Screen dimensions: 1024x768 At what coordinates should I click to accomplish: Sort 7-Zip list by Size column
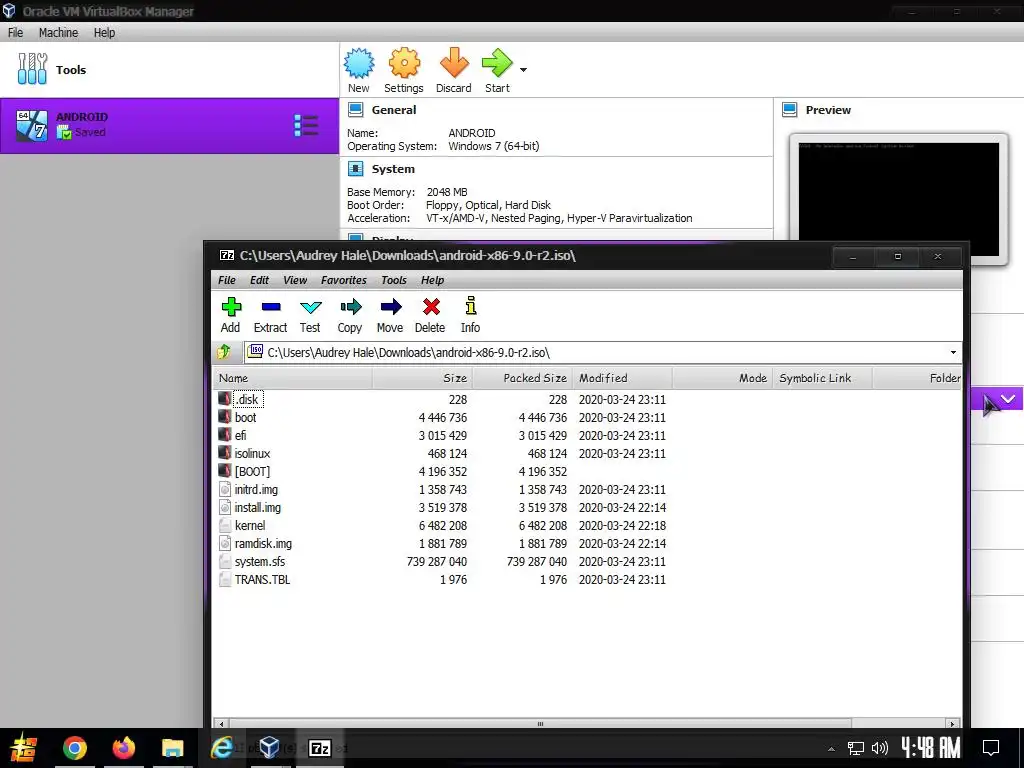click(422, 378)
